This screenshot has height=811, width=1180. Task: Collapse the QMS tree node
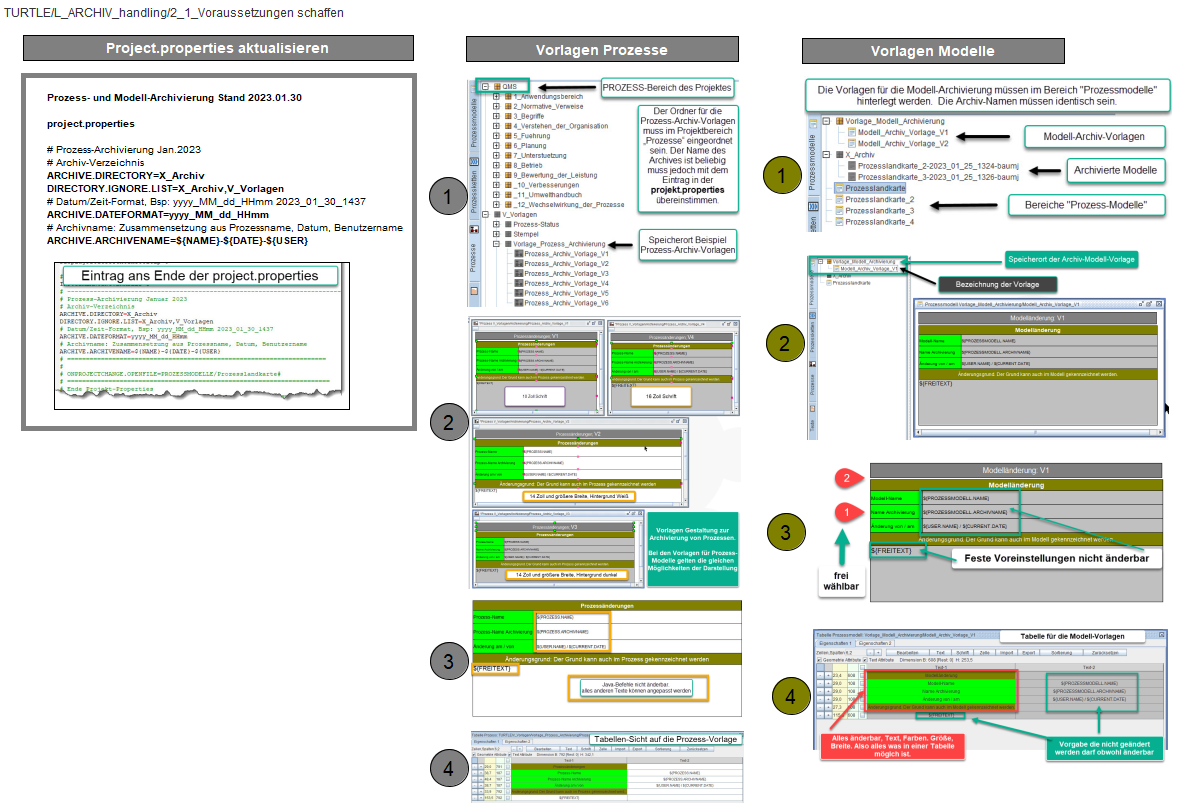(486, 87)
